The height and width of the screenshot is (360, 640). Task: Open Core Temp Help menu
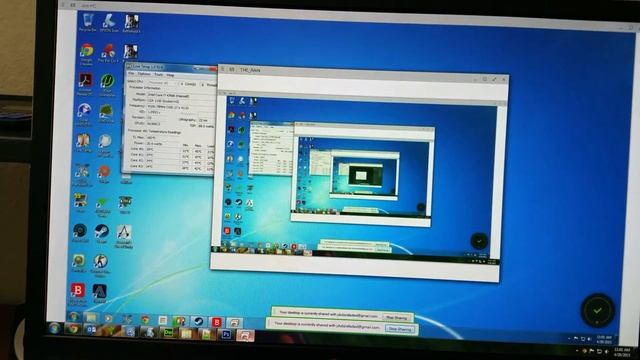[170, 75]
